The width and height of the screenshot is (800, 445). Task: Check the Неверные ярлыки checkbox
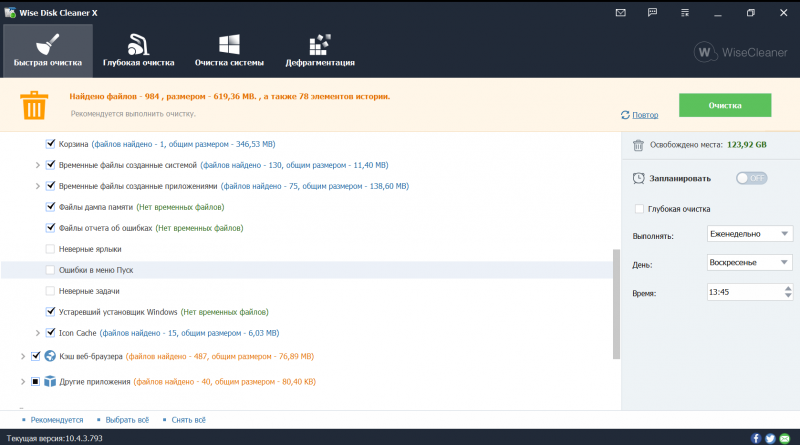pyautogui.click(x=50, y=249)
